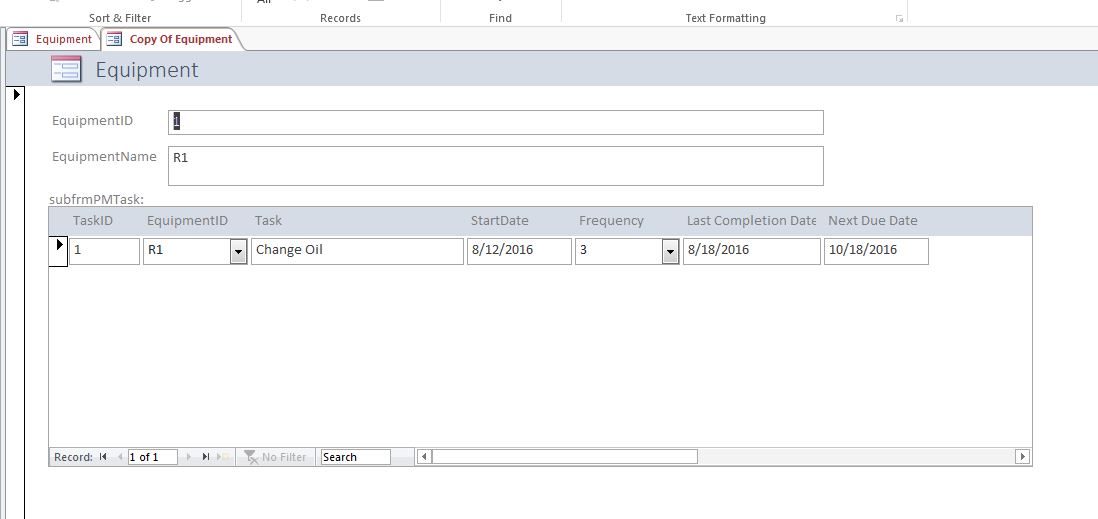Click the No Filter indicator button
Viewport: 1098px width, 519px height.
coord(275,457)
